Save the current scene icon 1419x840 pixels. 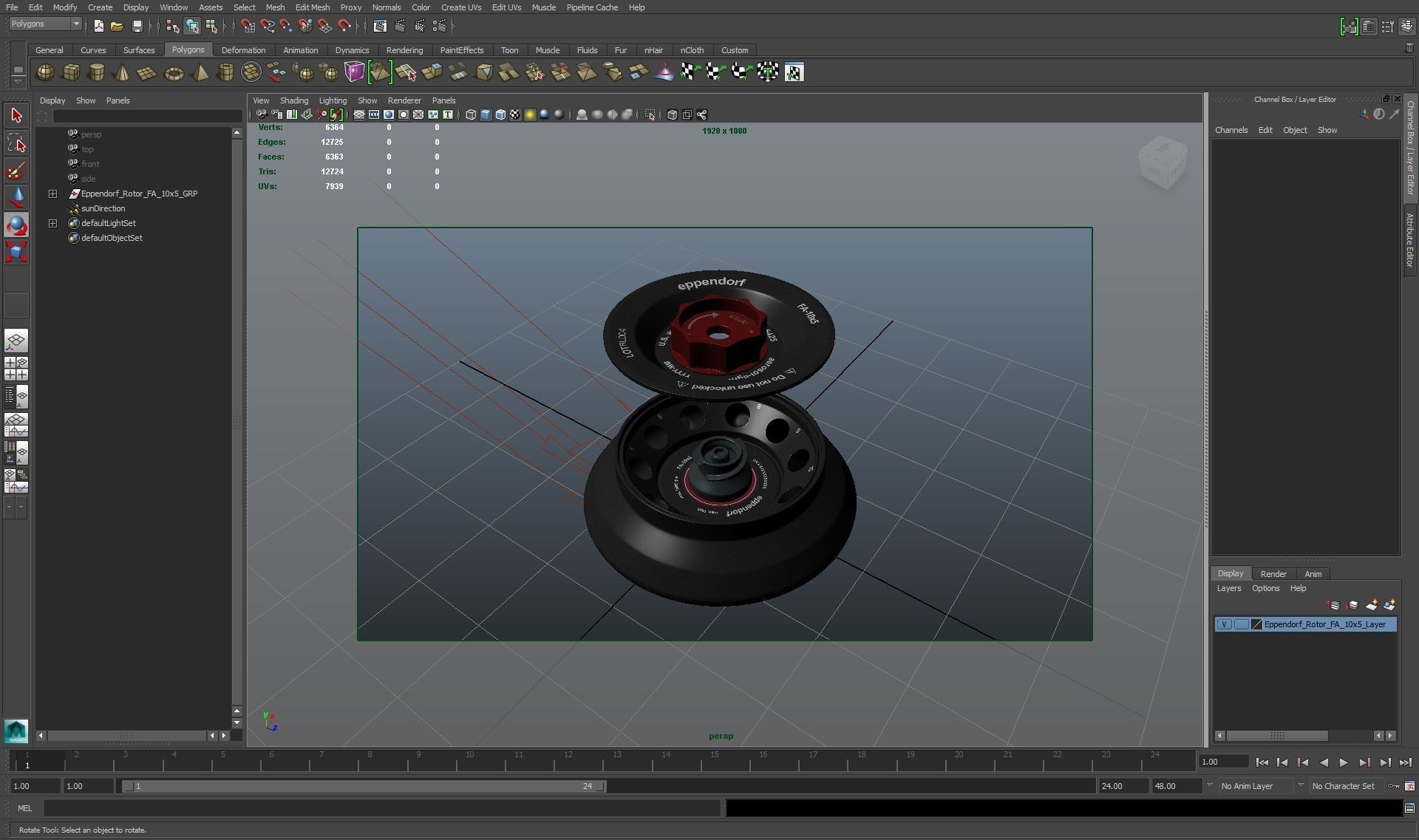tap(137, 27)
